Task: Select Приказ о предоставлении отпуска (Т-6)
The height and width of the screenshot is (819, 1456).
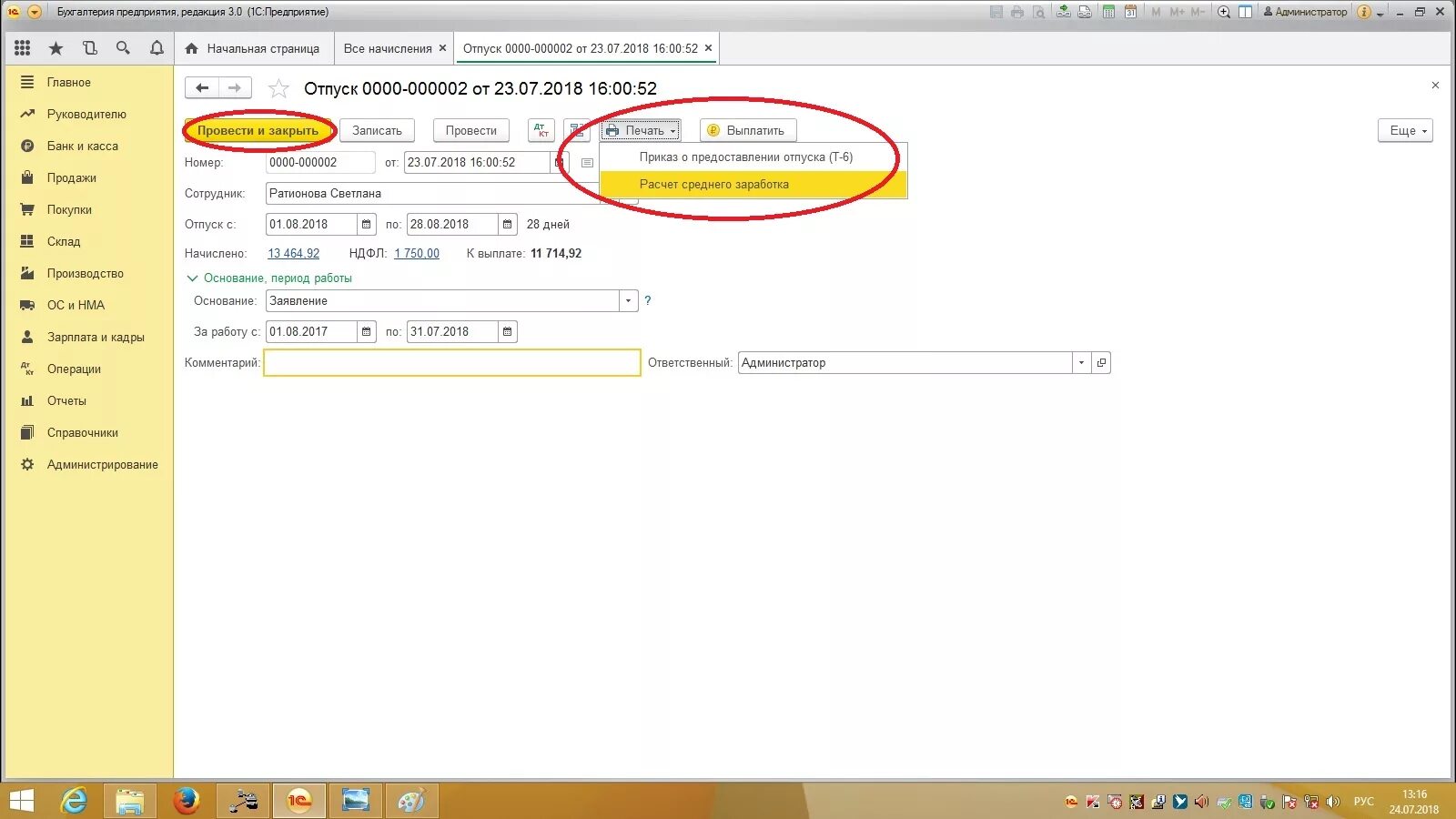Action: pos(753,157)
